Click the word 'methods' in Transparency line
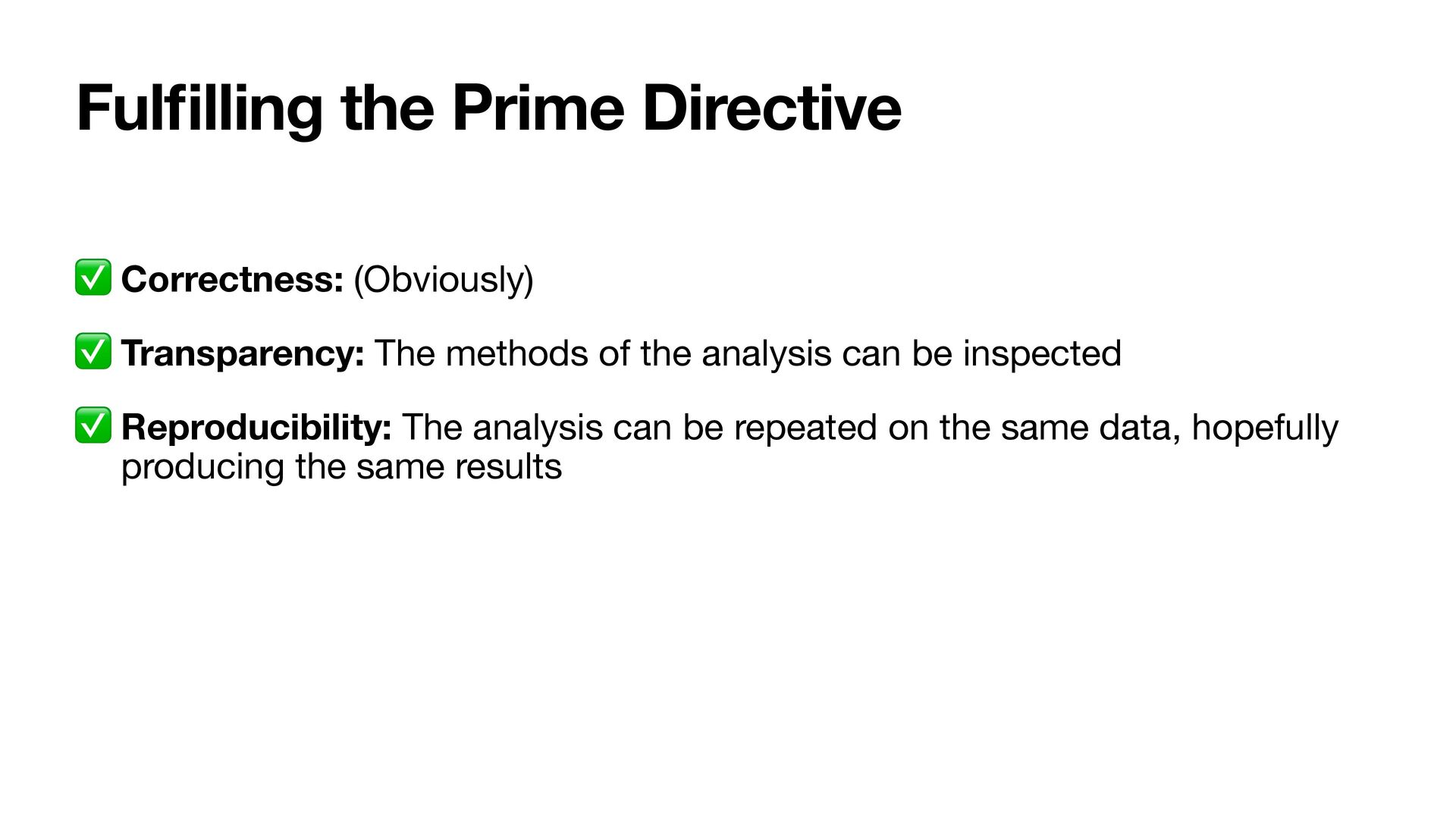Viewport: 1456px width, 819px height. coord(516,353)
